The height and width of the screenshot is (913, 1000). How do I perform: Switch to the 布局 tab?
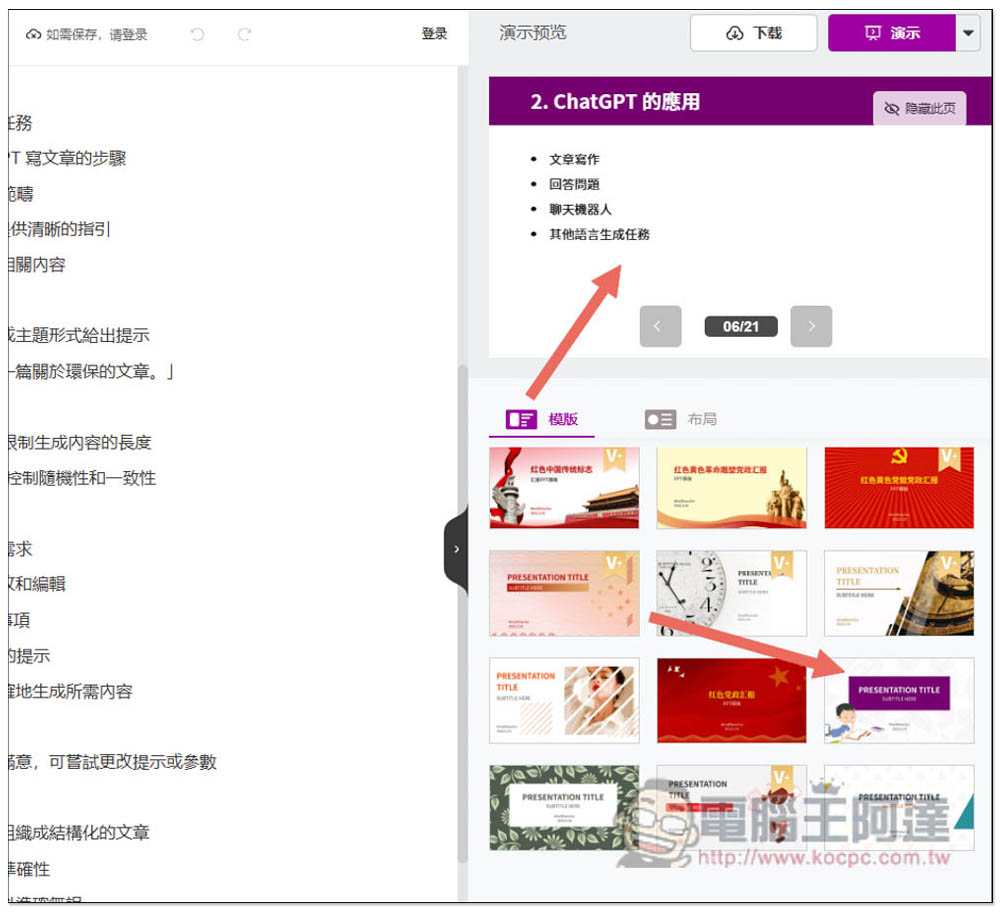680,420
